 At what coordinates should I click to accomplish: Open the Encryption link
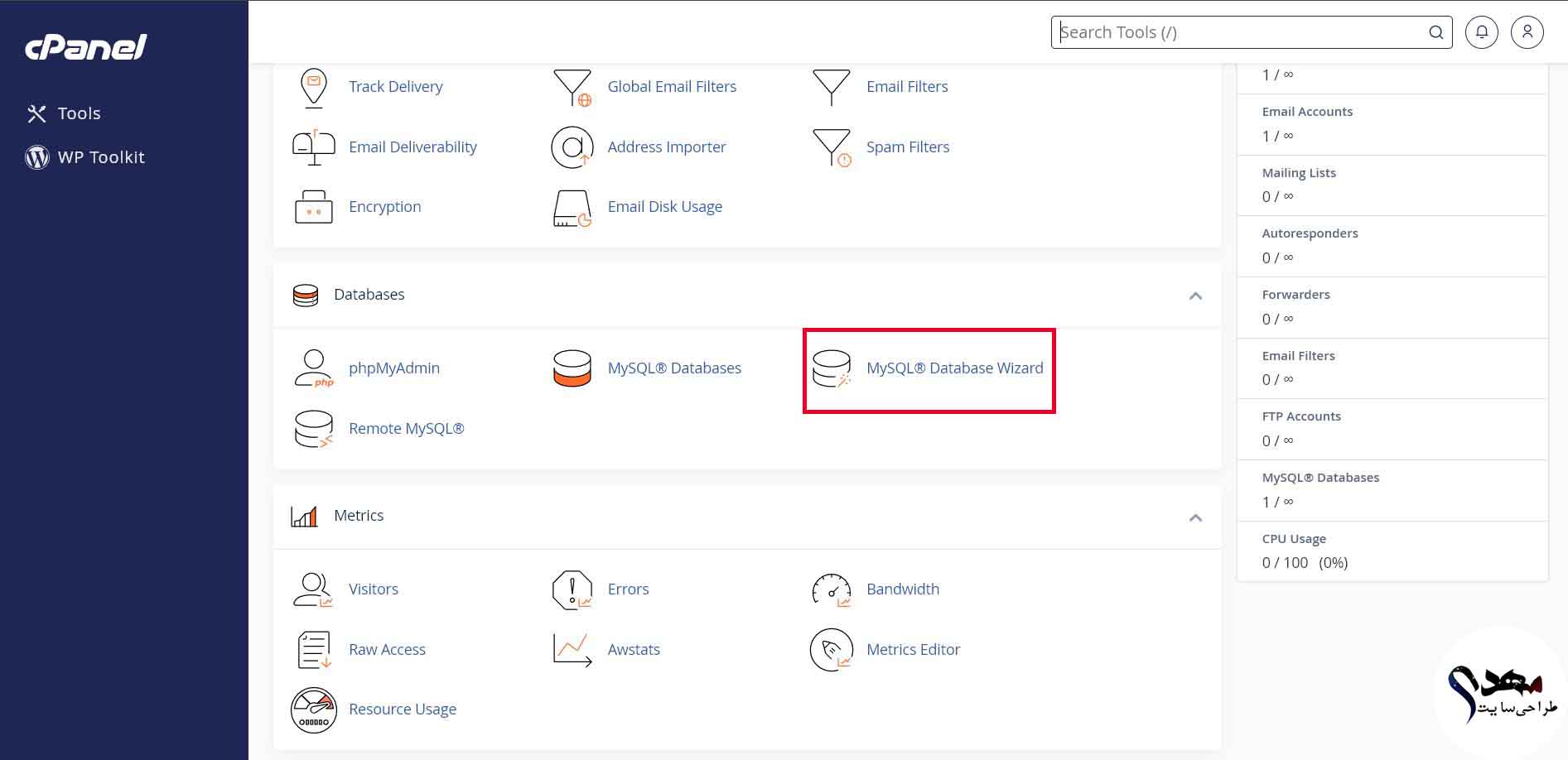click(x=384, y=207)
